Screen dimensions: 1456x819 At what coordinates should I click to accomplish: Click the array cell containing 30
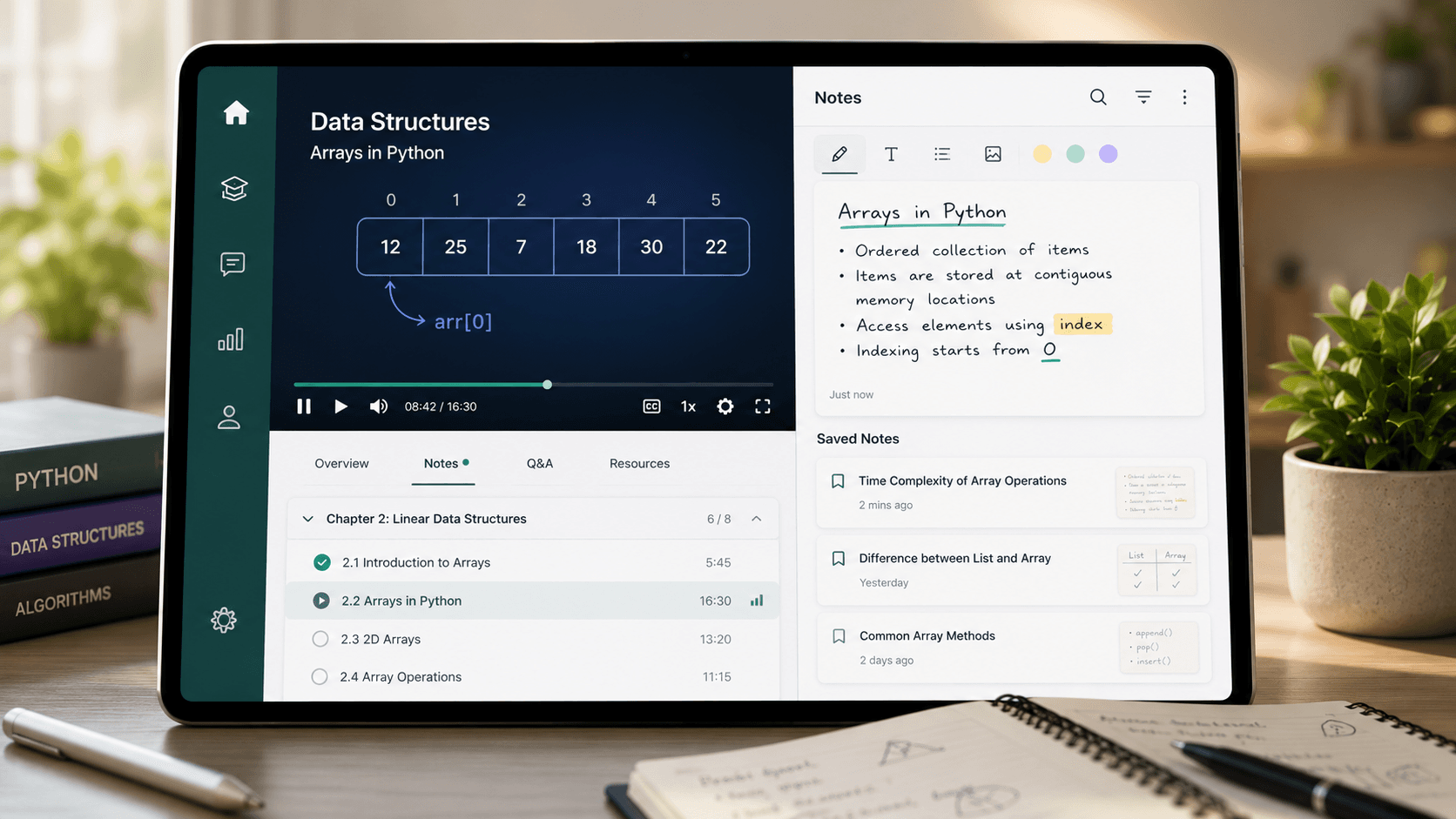[651, 247]
